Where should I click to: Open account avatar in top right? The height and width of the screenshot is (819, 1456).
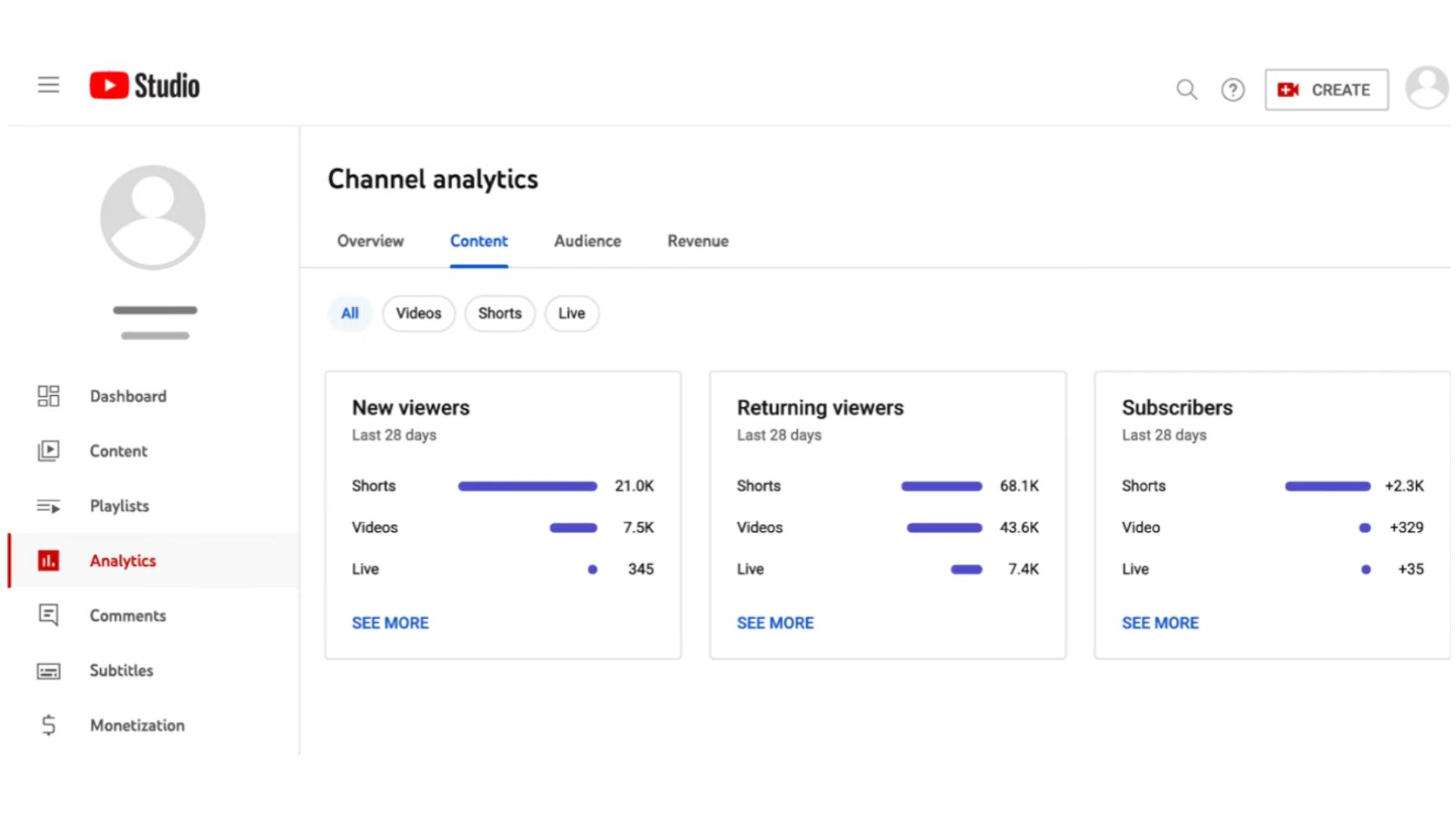pos(1426,88)
